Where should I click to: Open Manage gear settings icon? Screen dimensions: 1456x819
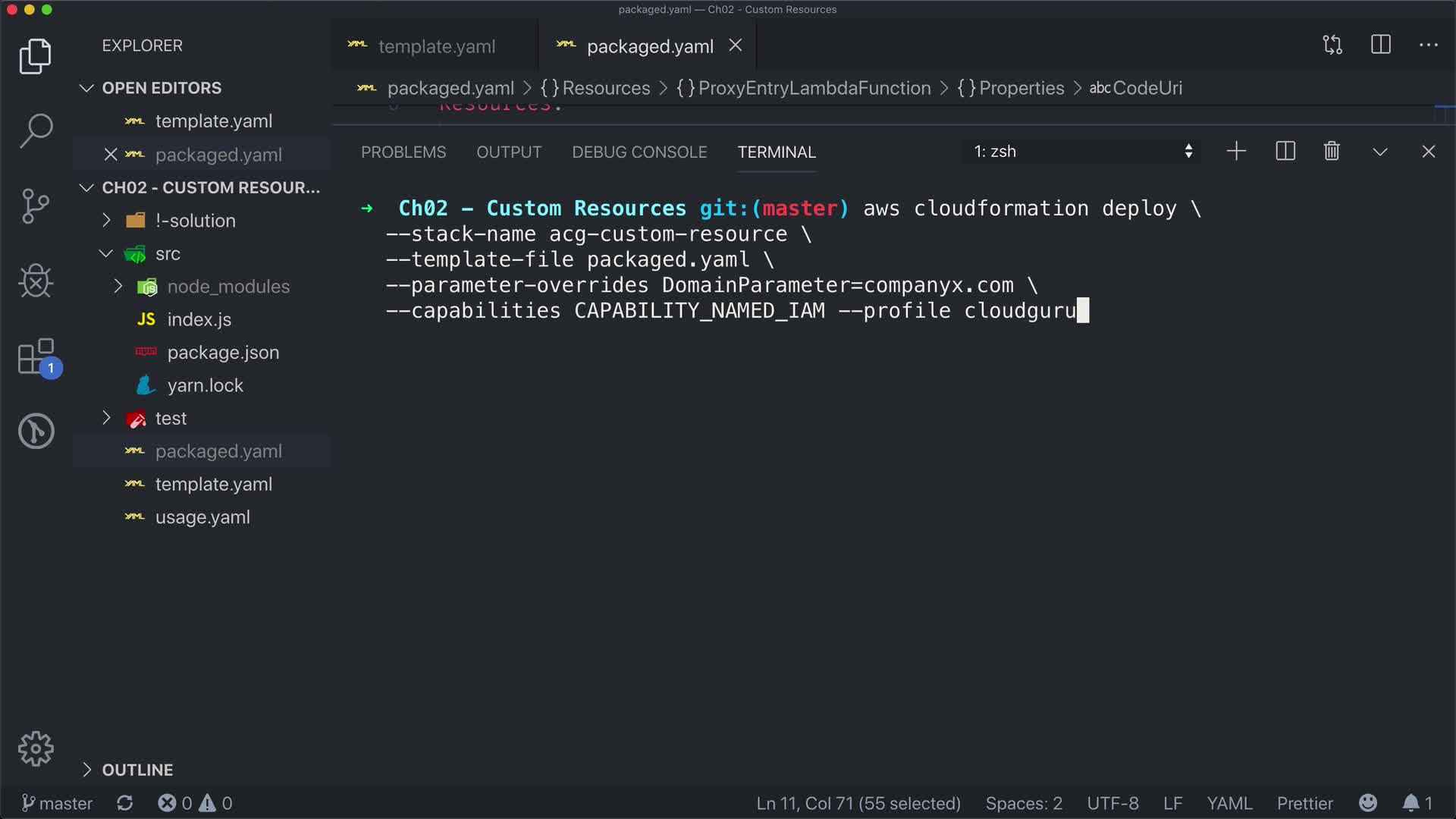tap(36, 749)
